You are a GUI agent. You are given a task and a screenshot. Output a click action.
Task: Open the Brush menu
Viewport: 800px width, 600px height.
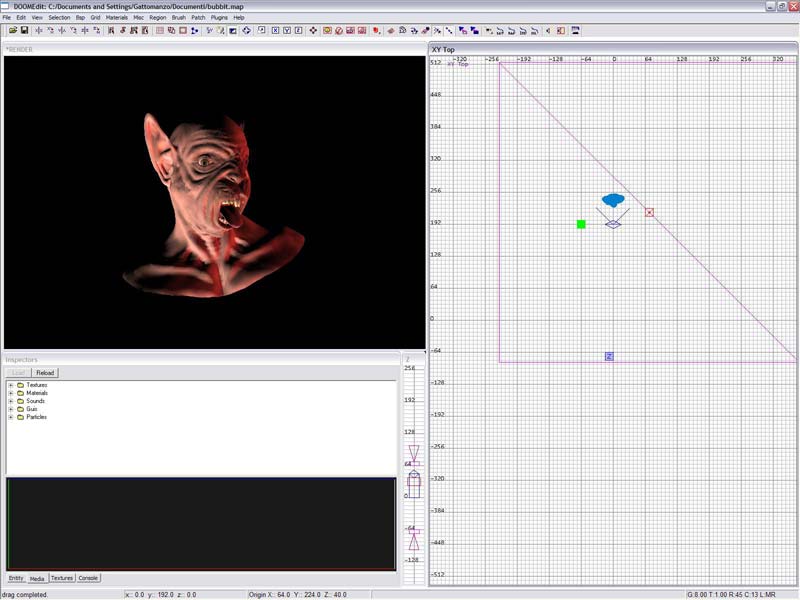(179, 17)
